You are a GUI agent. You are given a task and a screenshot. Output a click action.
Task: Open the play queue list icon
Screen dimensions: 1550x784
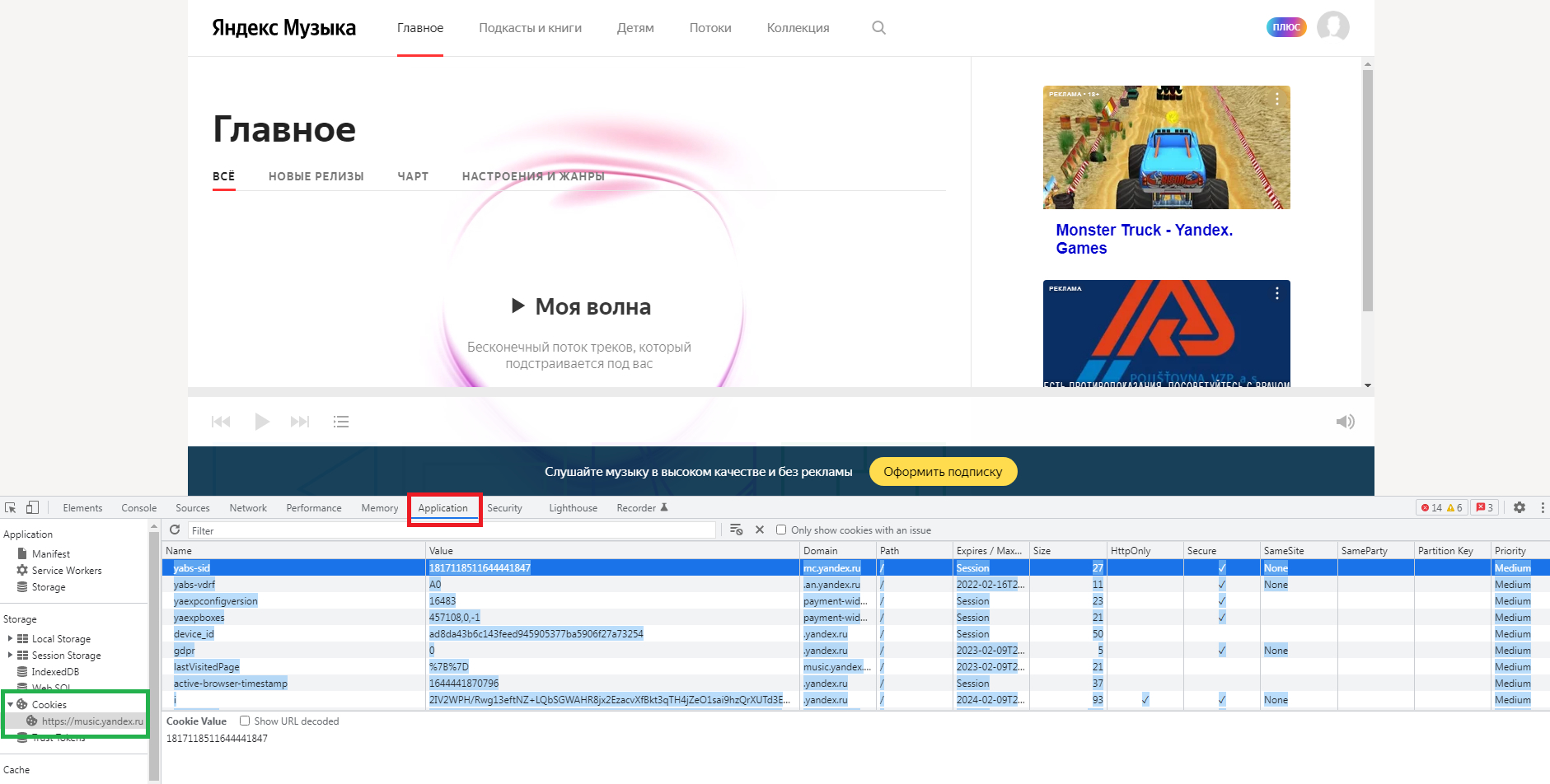tap(341, 422)
